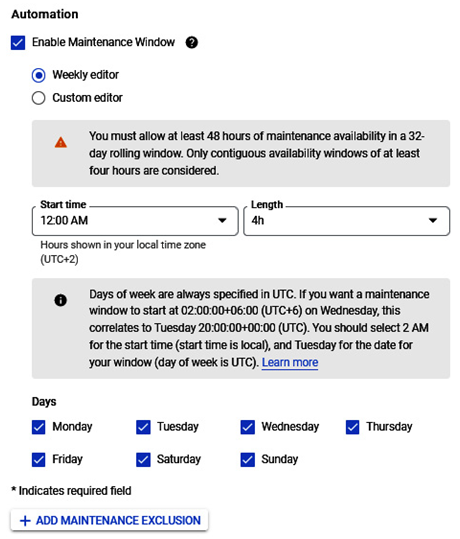Click the Length dropdown arrow

[433, 220]
